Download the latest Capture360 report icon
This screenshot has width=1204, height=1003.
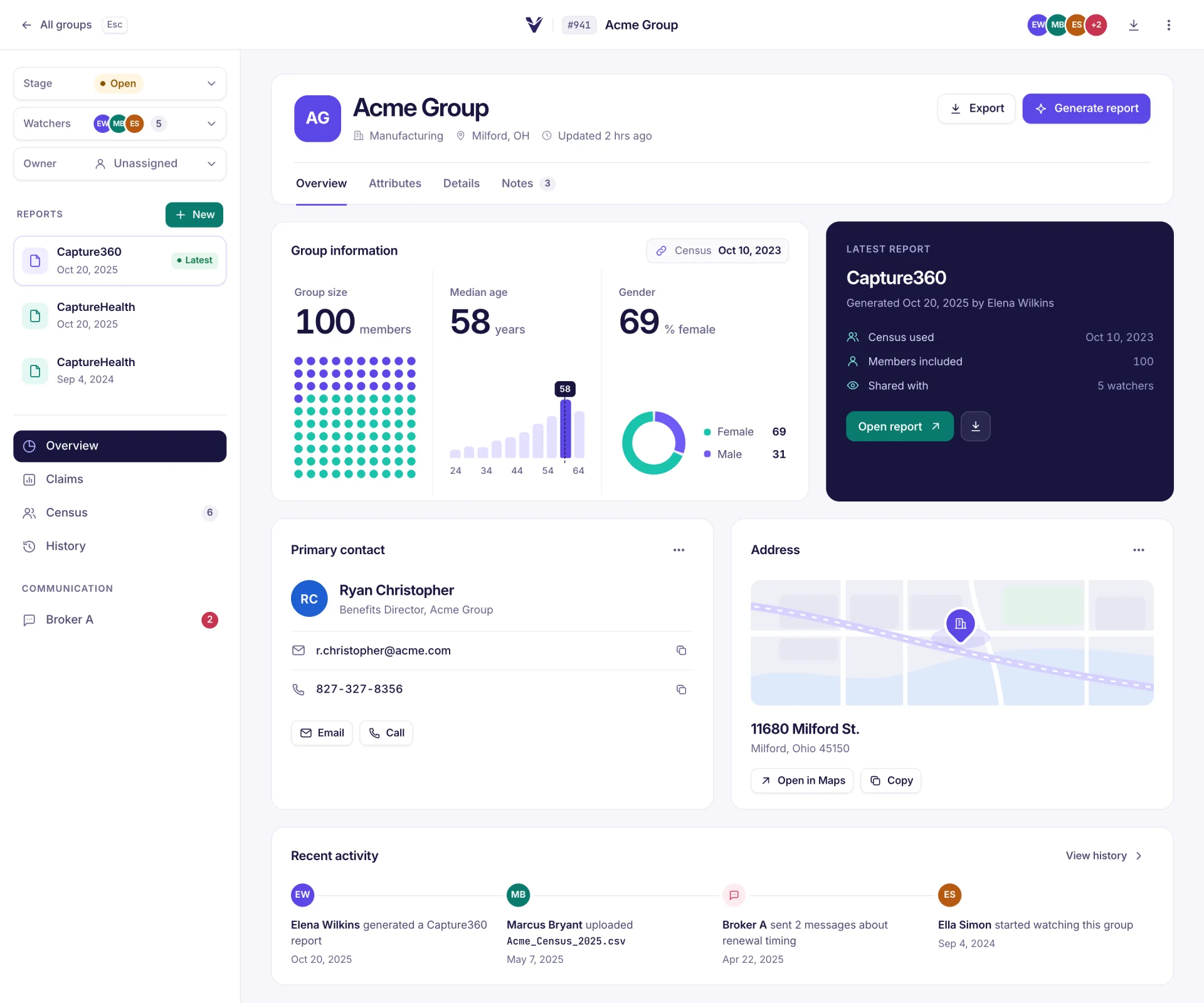975,426
